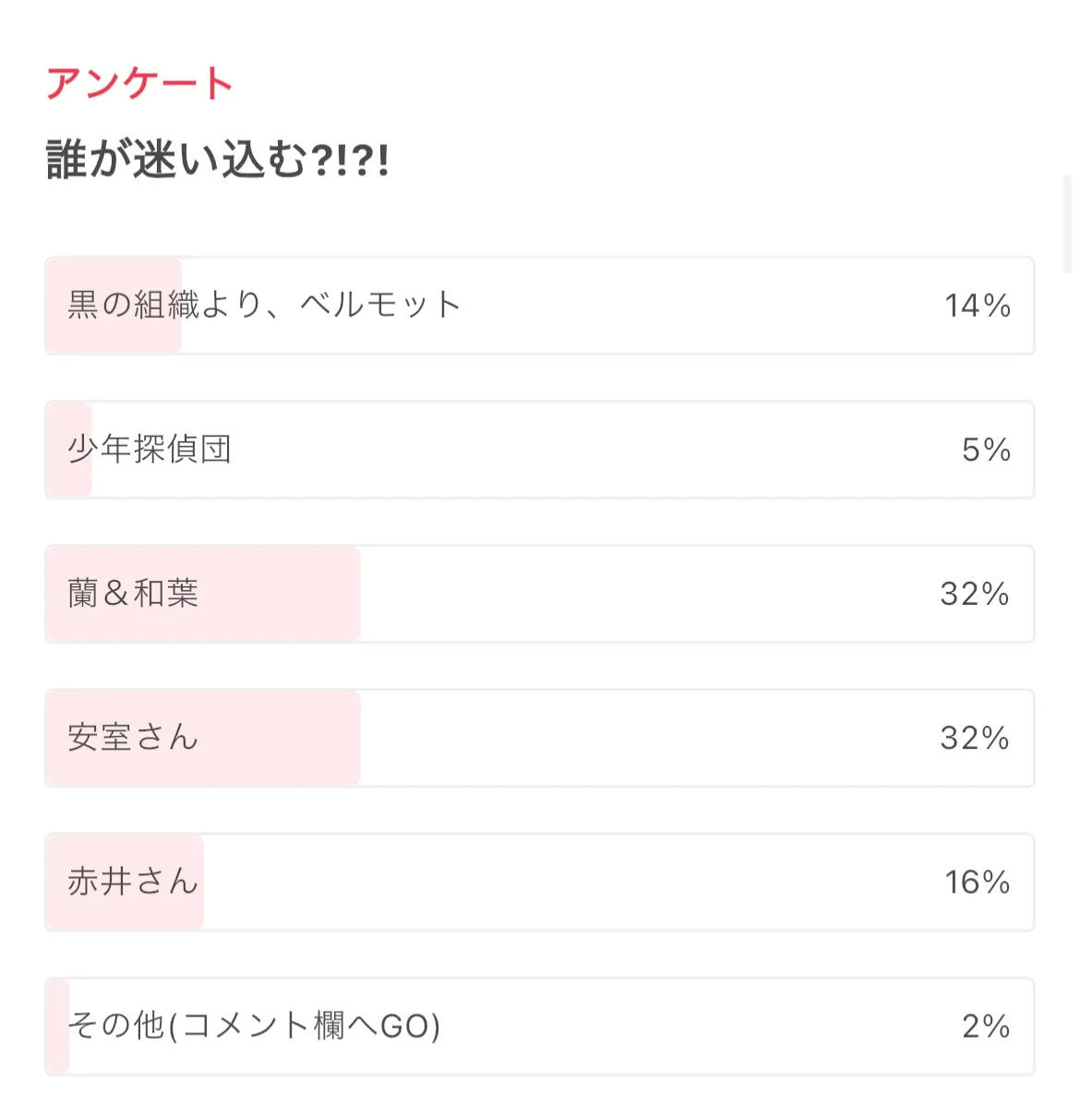Screen dimensions: 1080x1120
Task: Choose その他(コメント欄へGO) option
Action: coord(539,1026)
